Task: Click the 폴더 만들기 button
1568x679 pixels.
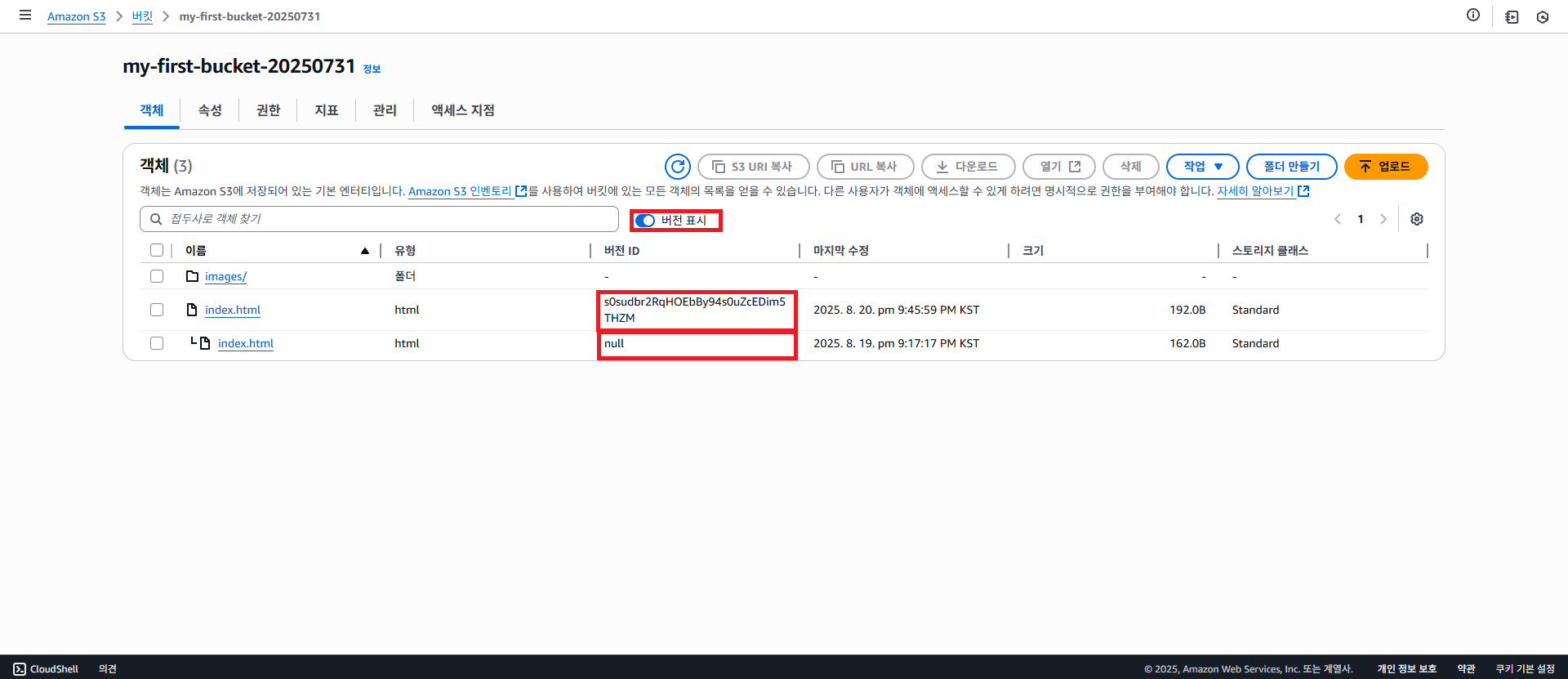Action: pyautogui.click(x=1292, y=167)
